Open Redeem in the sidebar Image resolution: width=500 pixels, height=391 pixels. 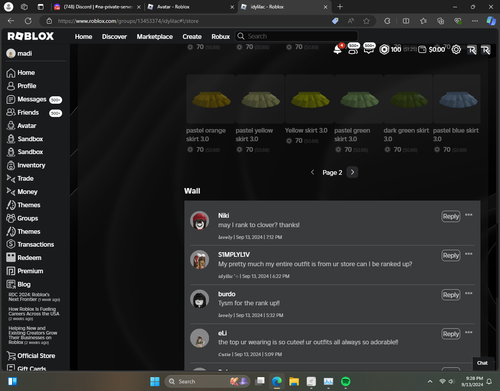pyautogui.click(x=24, y=258)
